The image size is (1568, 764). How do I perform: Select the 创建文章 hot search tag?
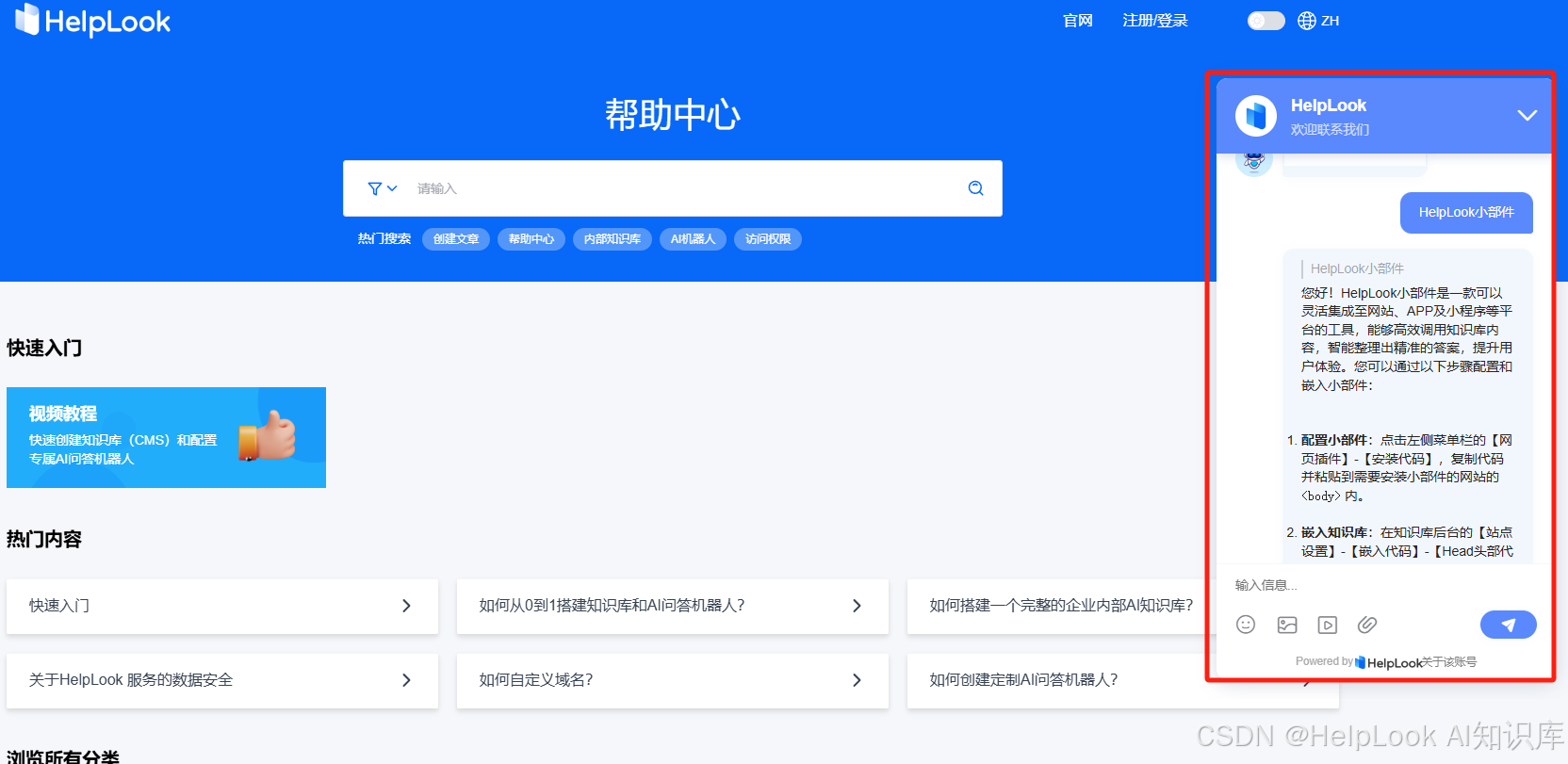coord(456,239)
